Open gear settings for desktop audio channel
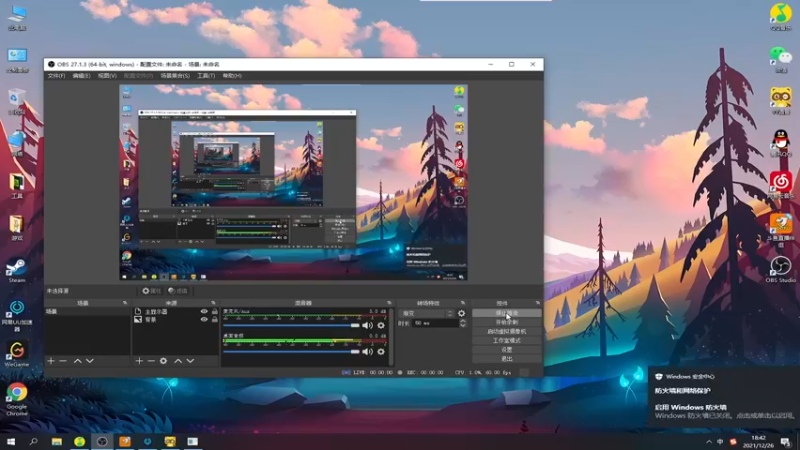800x450 pixels. 381,352
